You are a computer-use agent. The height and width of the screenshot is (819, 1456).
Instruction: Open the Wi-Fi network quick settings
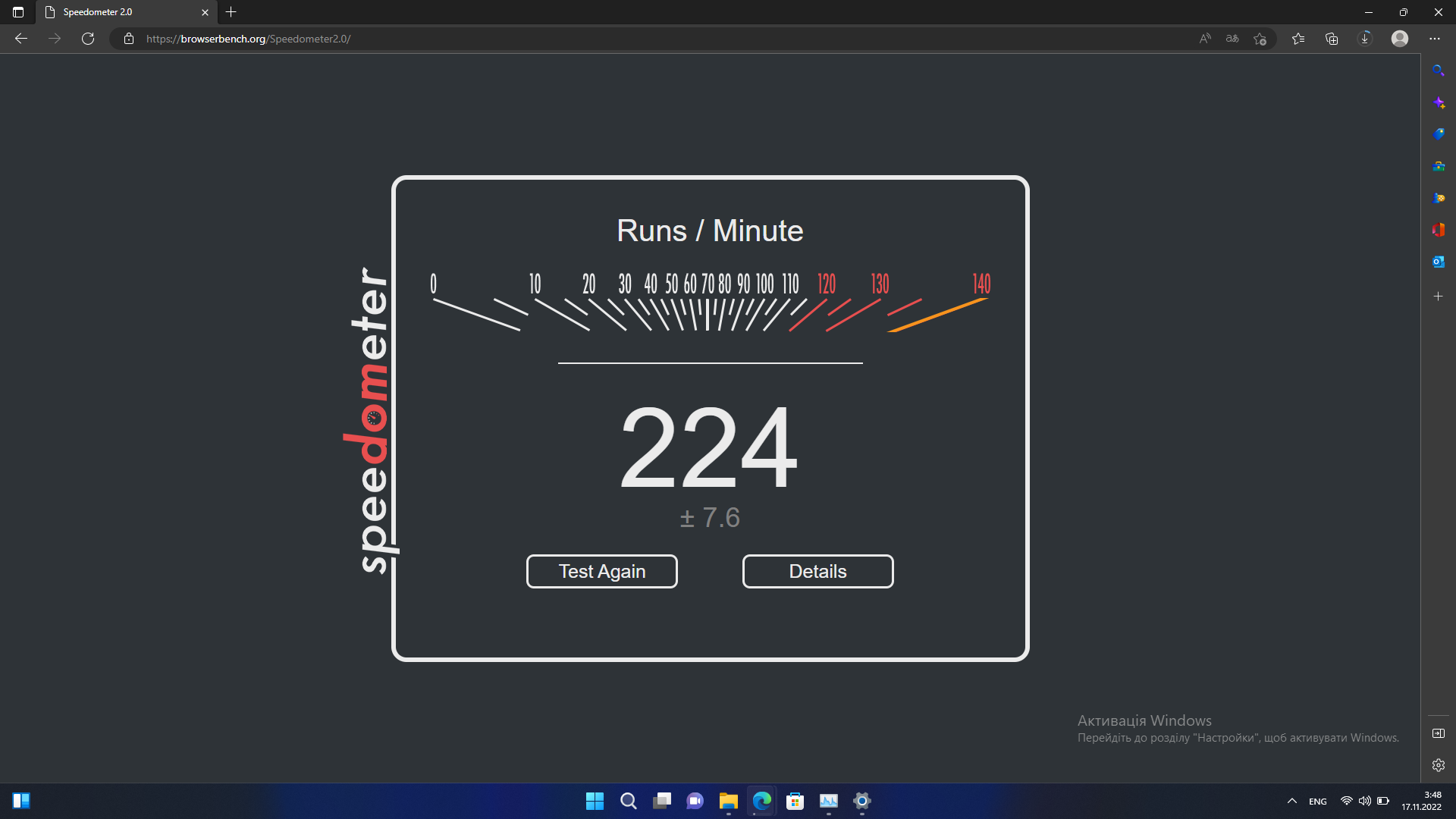1347,801
